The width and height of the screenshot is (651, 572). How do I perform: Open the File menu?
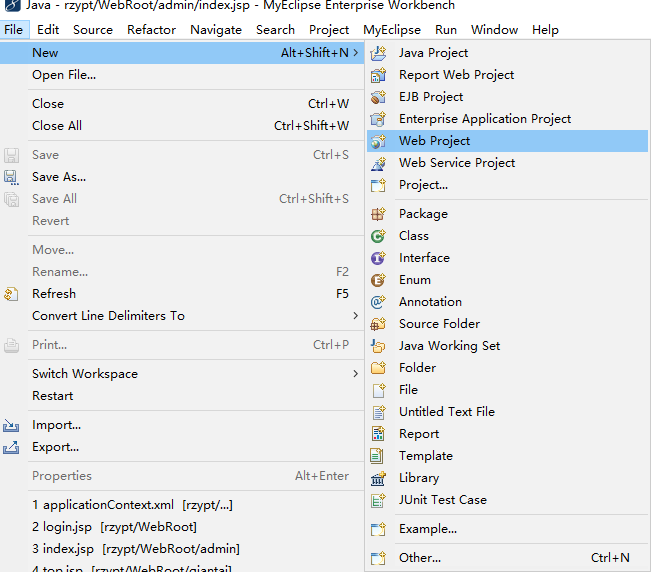point(14,30)
